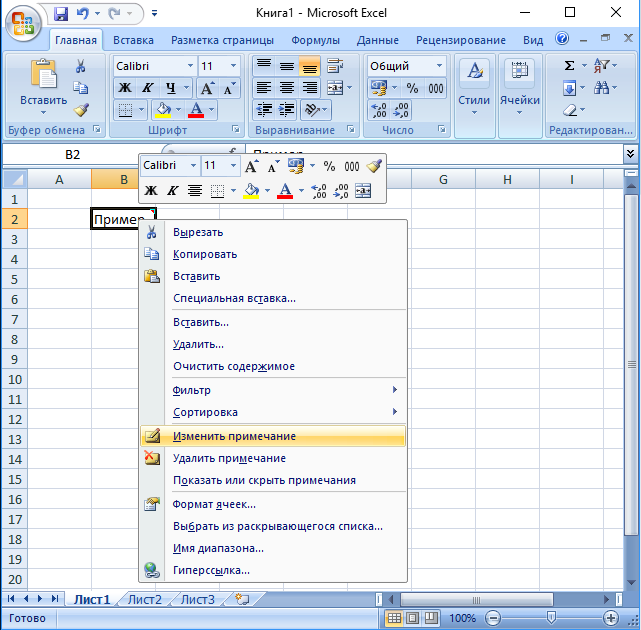Insert new worksheet tab icon
Image resolution: width=641 pixels, height=630 pixels.
click(x=242, y=599)
